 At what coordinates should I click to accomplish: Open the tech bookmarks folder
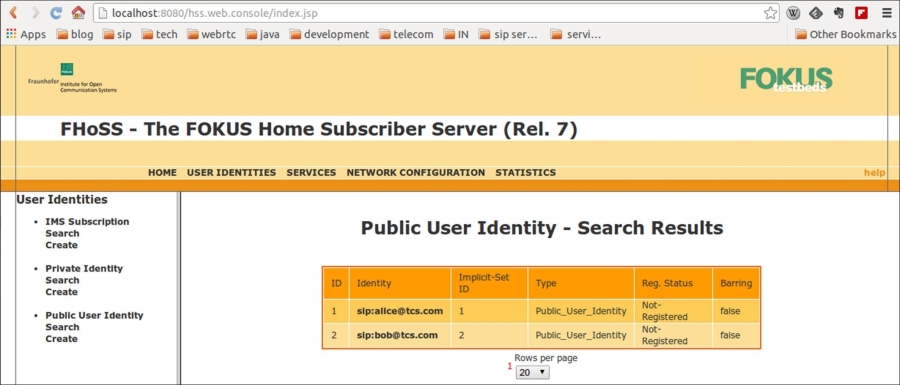click(x=160, y=34)
